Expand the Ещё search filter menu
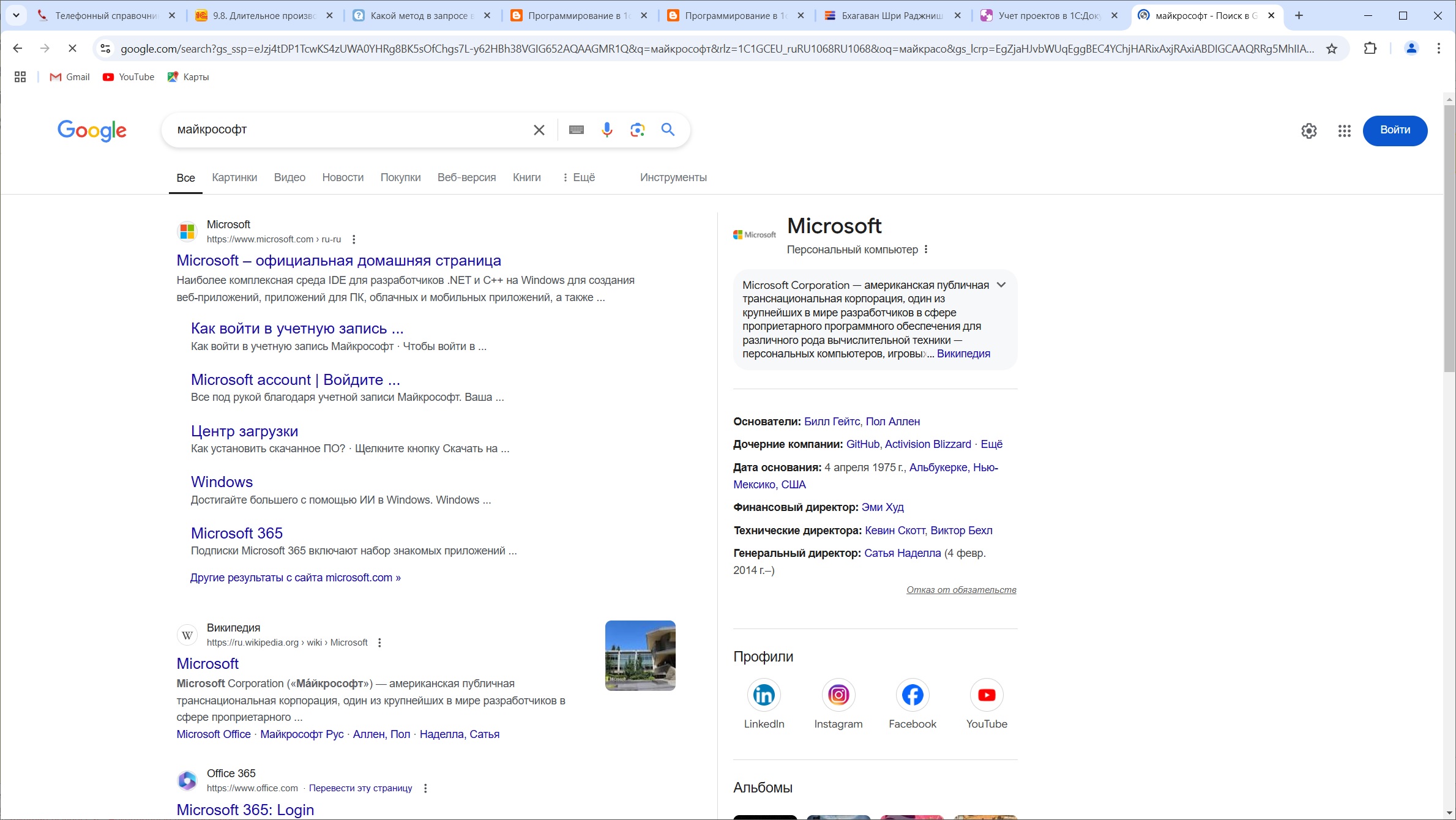 (578, 177)
